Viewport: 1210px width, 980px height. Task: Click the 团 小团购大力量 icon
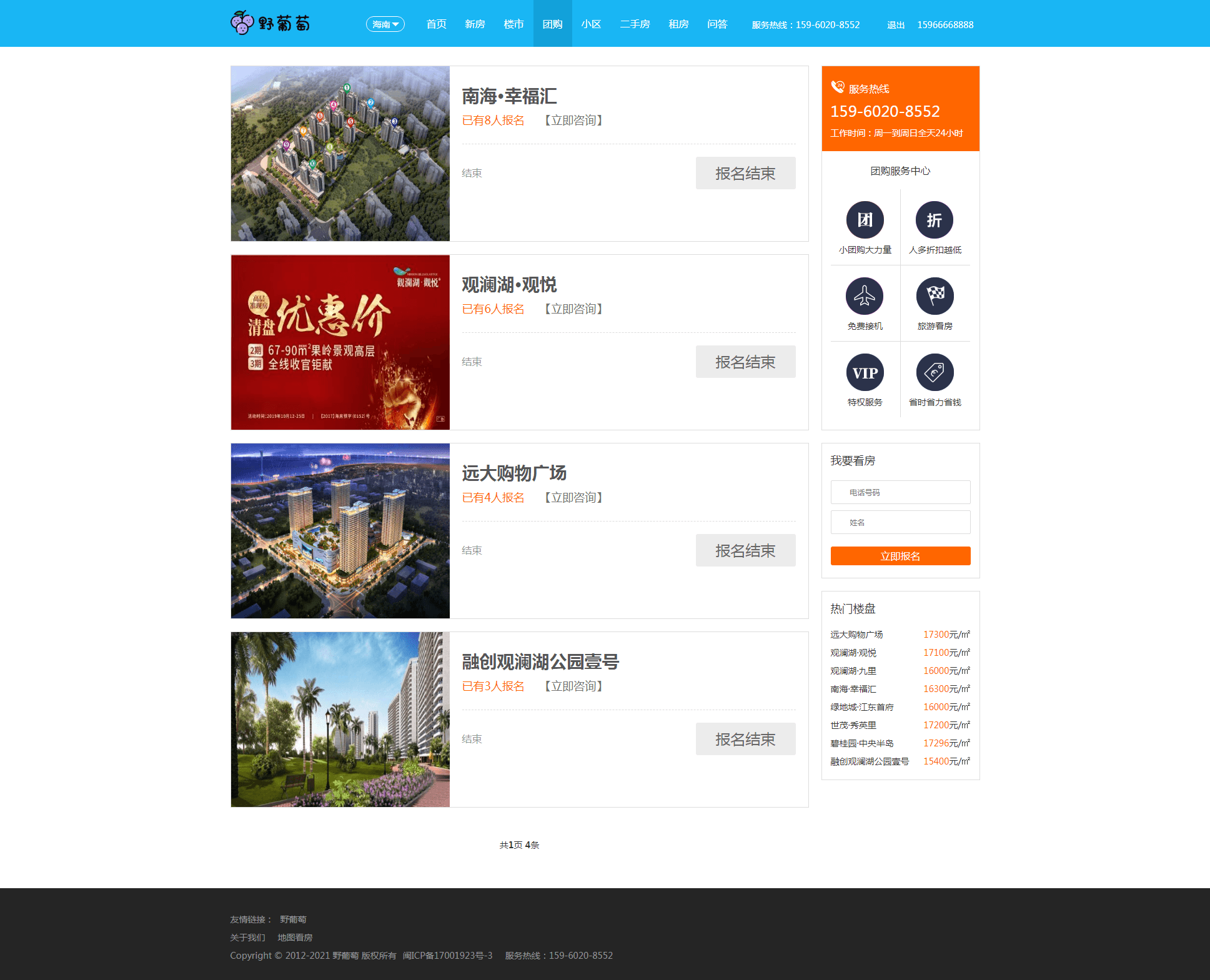[865, 220]
